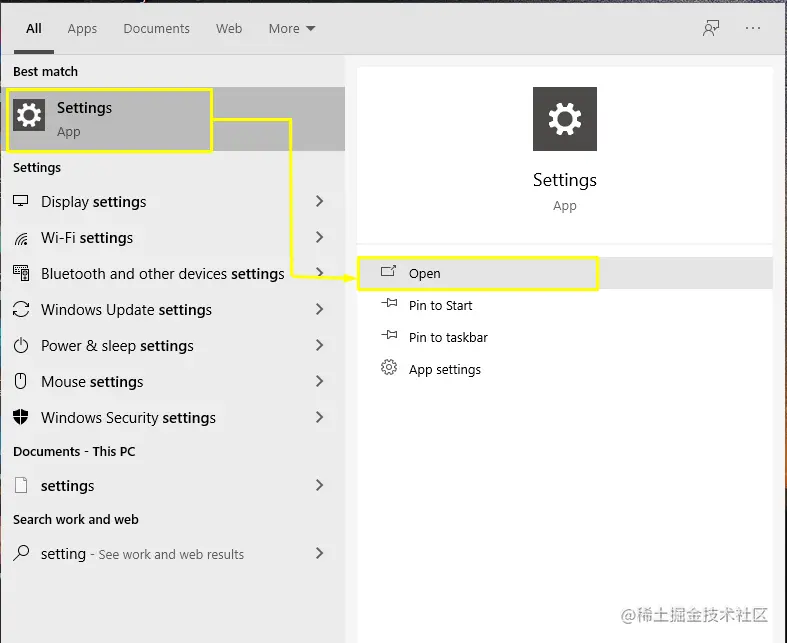The height and width of the screenshot is (643, 787).
Task: Click the Wi-Fi settings signal icon
Action: click(21, 238)
